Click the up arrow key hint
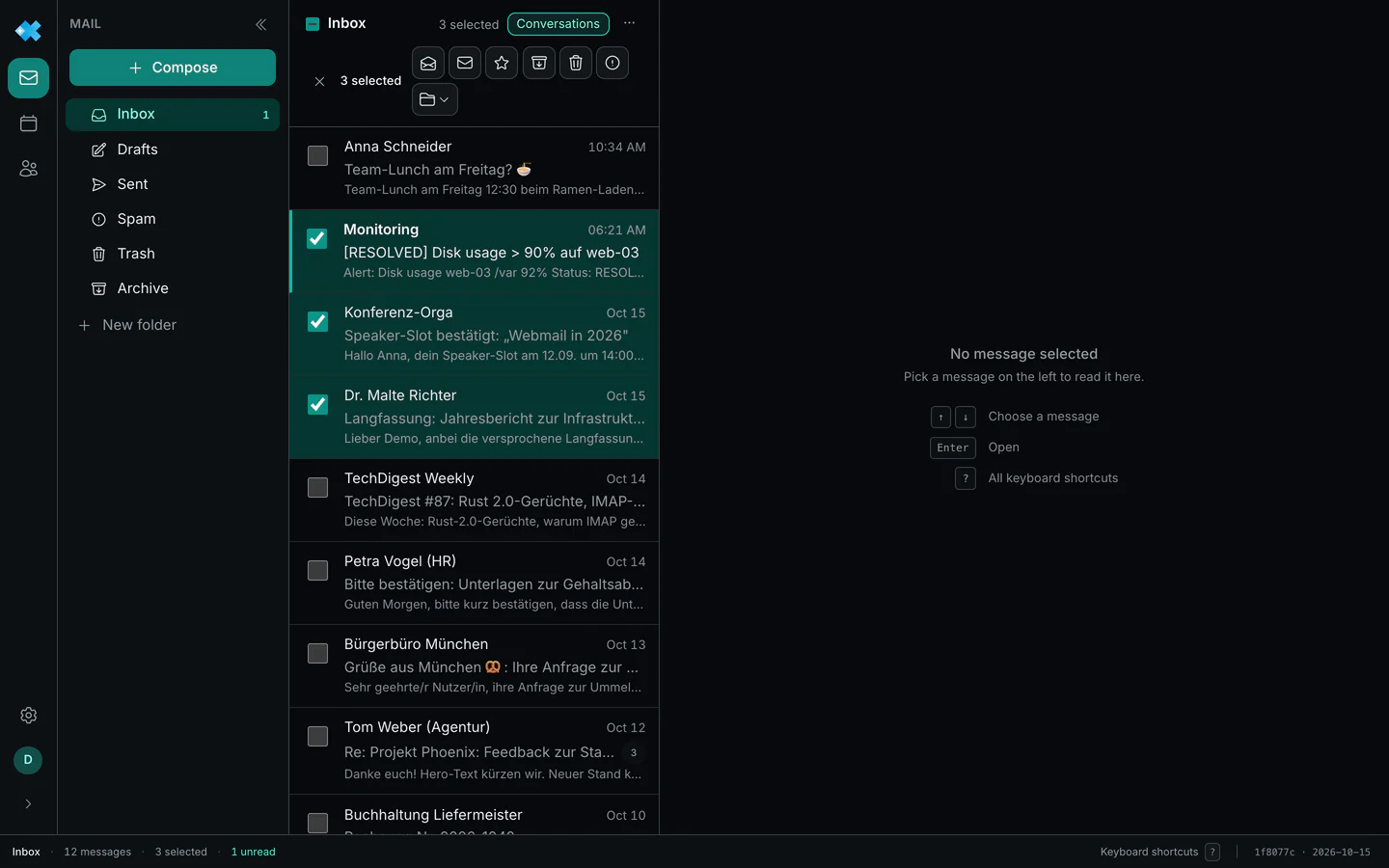1389x868 pixels. pos(940,417)
